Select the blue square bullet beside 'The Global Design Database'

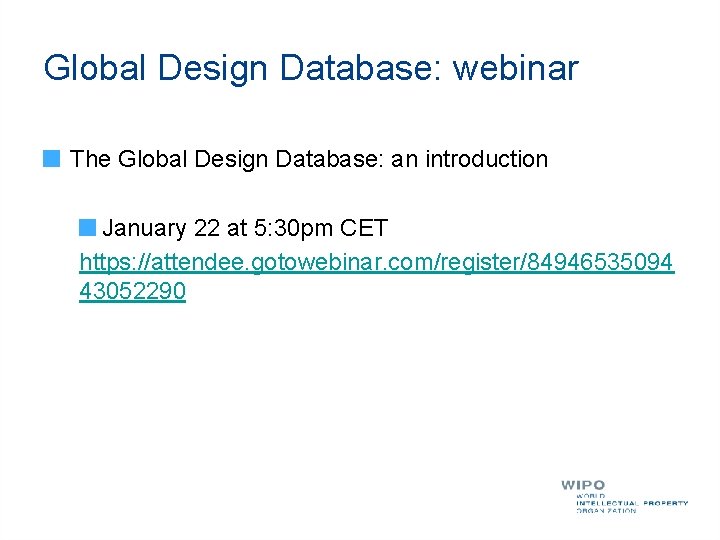pos(51,158)
